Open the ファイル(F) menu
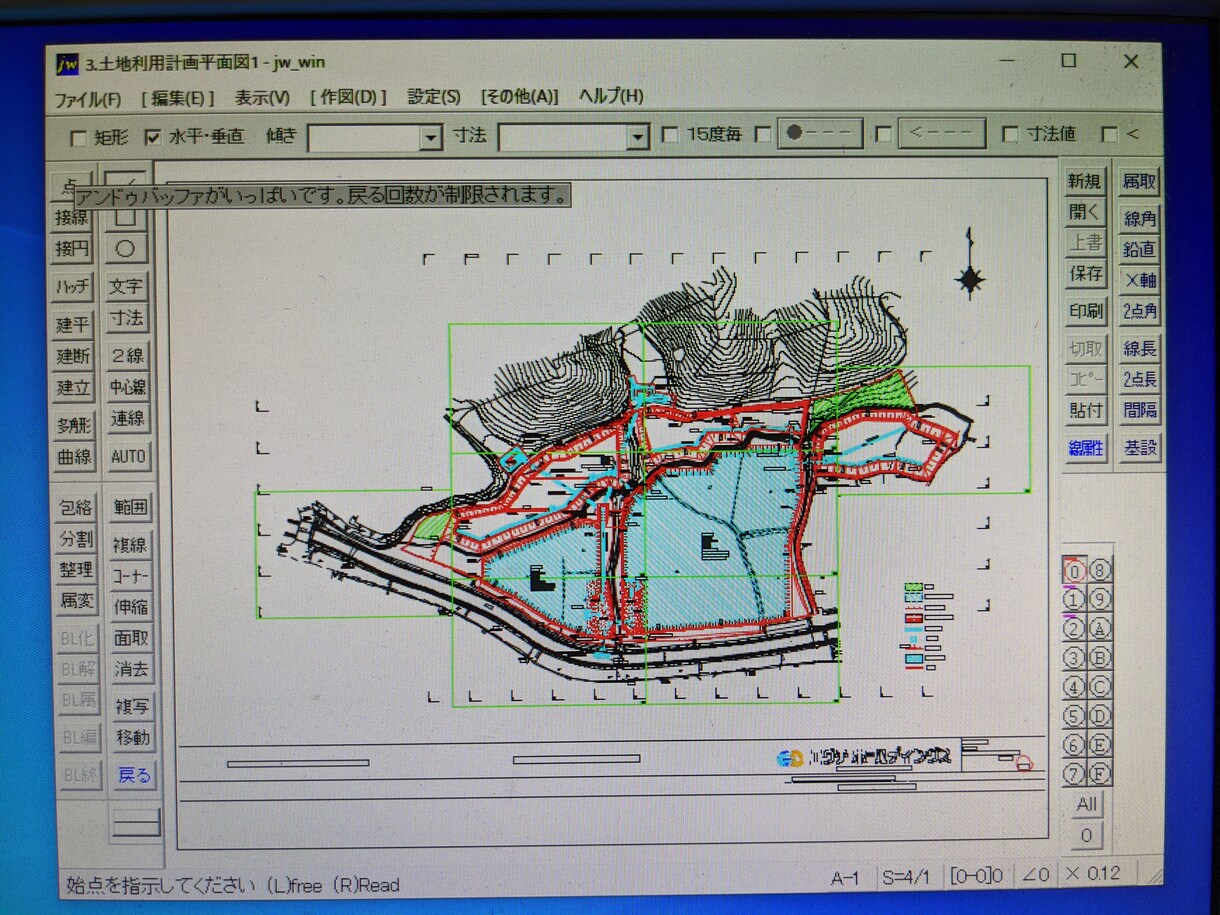Viewport: 1220px width, 915px height. pos(87,99)
